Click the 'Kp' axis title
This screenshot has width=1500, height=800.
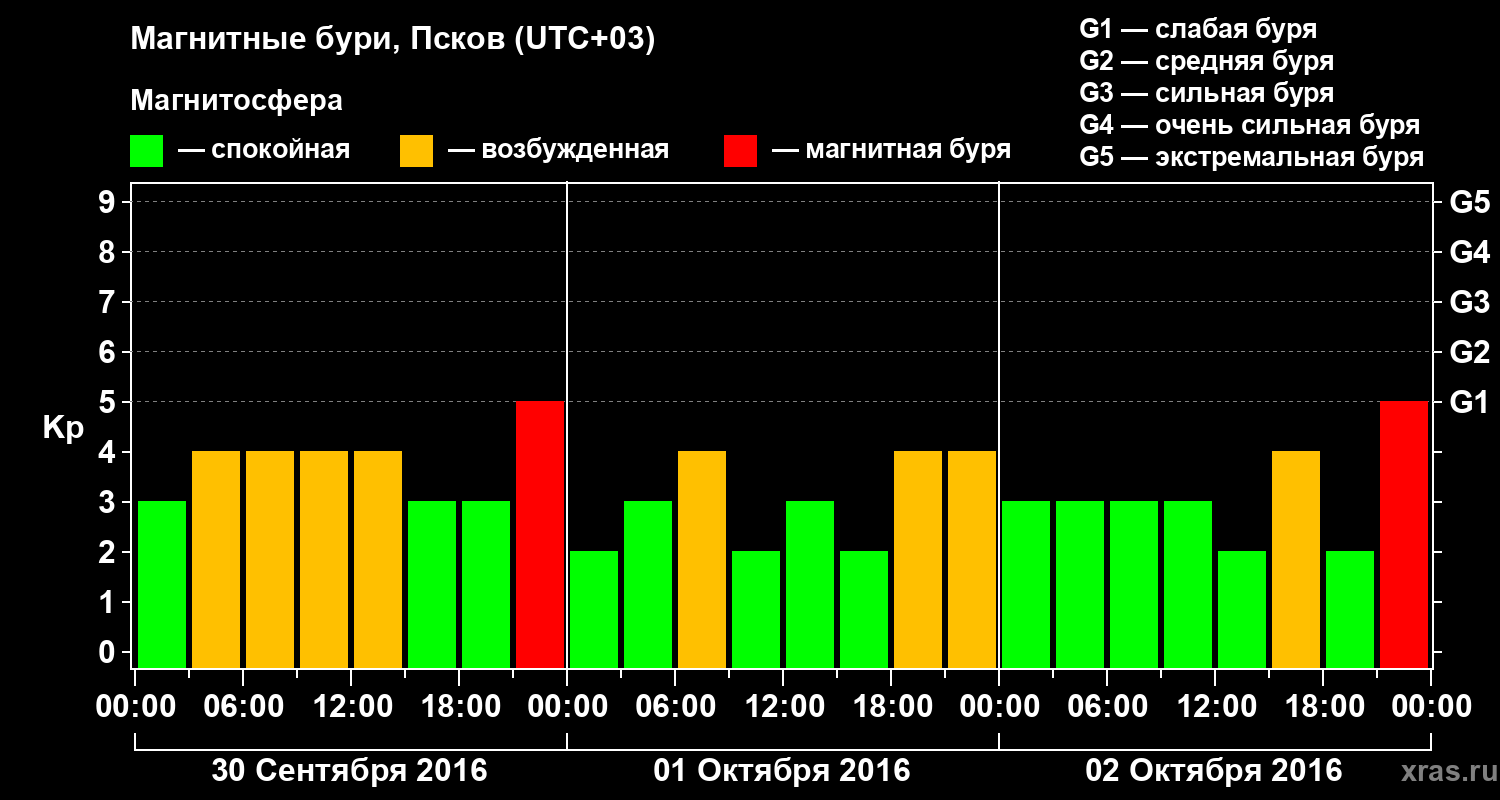(x=63, y=428)
